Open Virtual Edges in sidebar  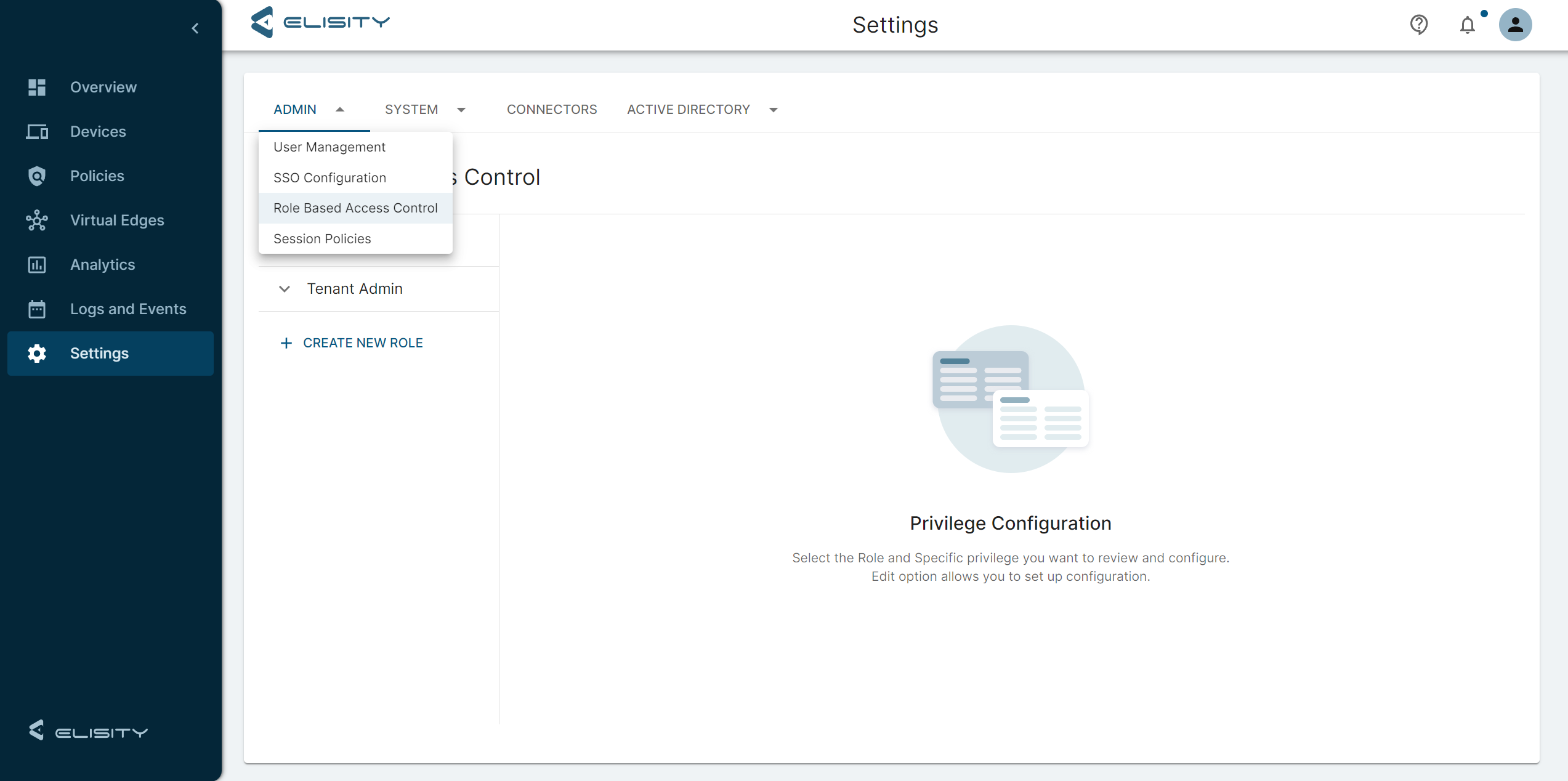click(117, 221)
